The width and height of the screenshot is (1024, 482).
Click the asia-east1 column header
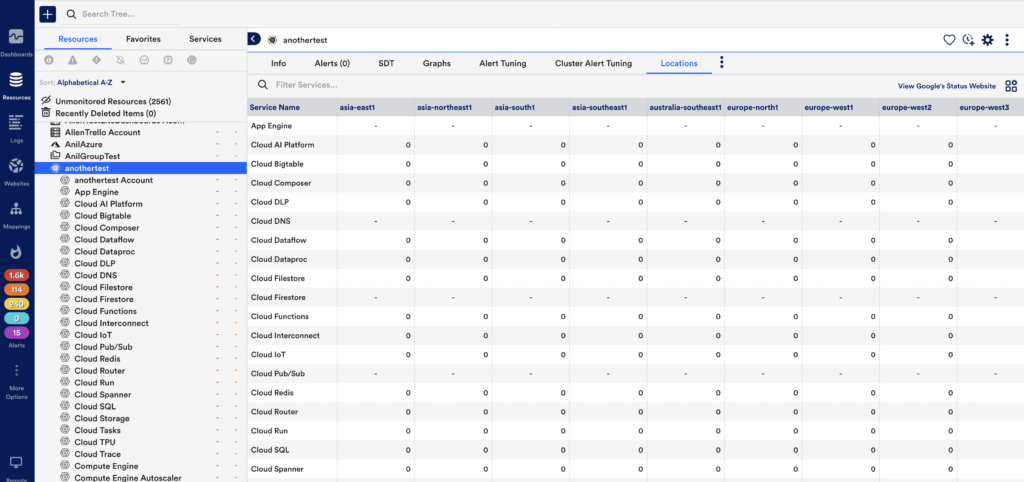(x=376, y=107)
